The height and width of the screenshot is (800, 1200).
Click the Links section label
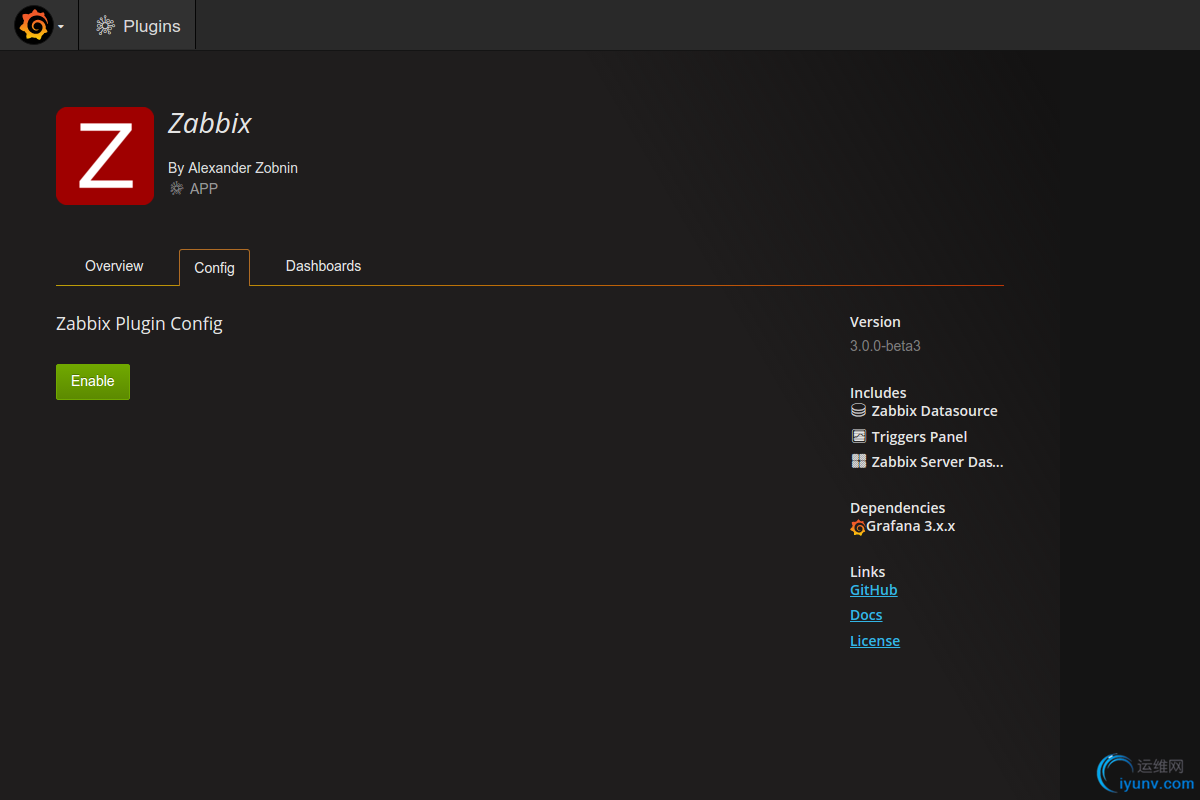[867, 572]
